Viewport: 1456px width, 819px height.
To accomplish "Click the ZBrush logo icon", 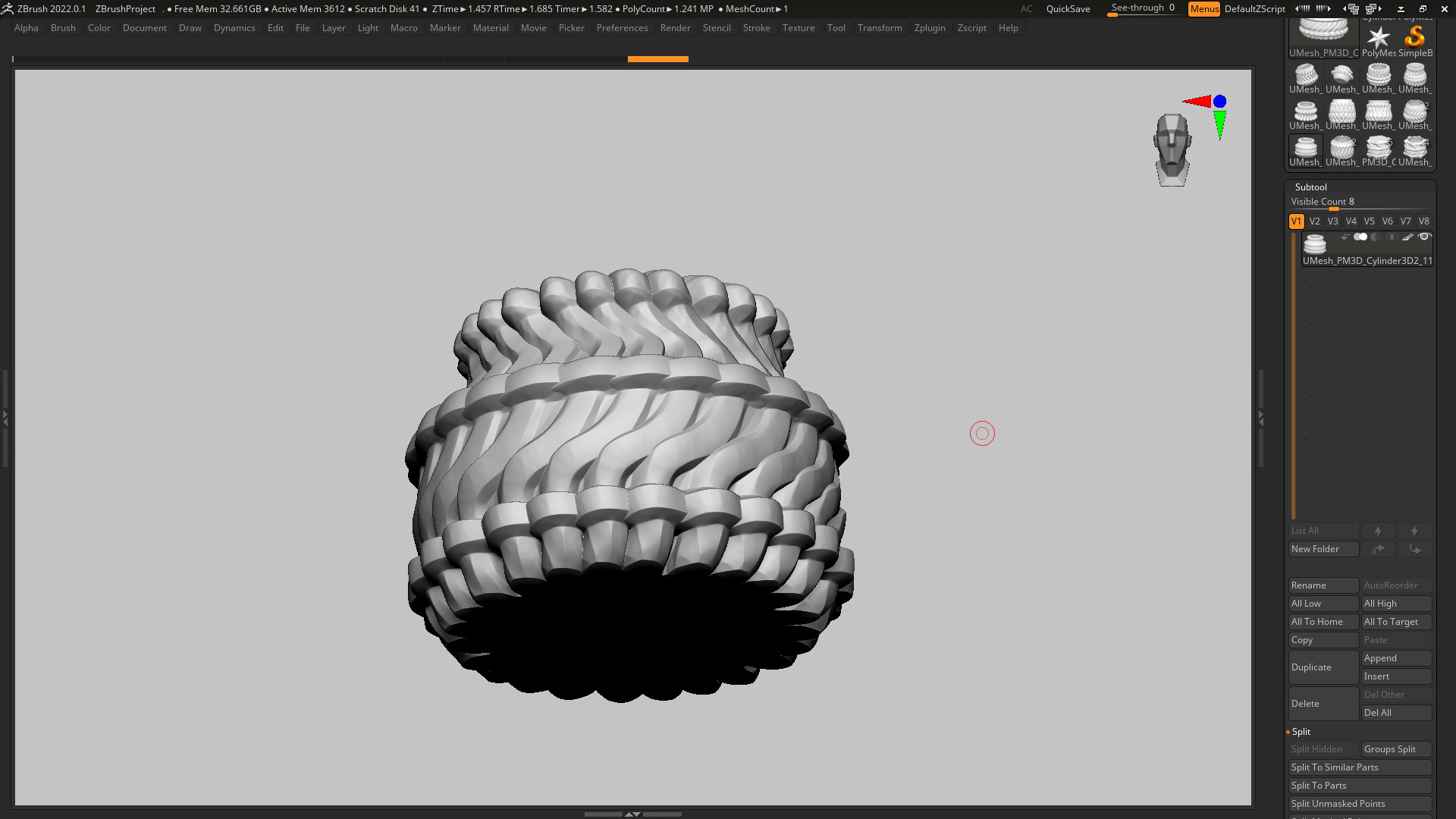I will pyautogui.click(x=7, y=8).
